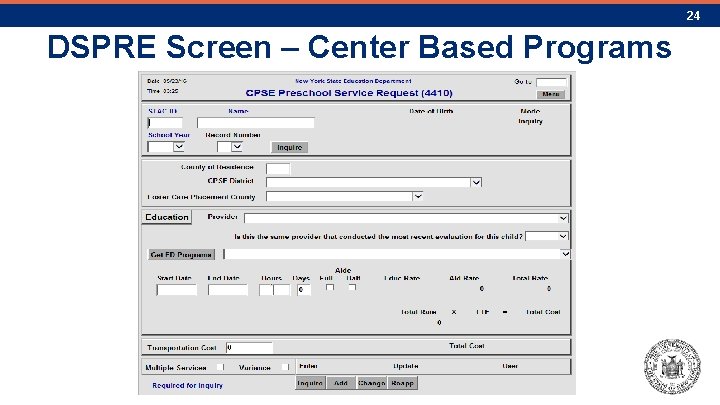Click the Go to input field
Screen dimensions: 720x405
pos(551,82)
